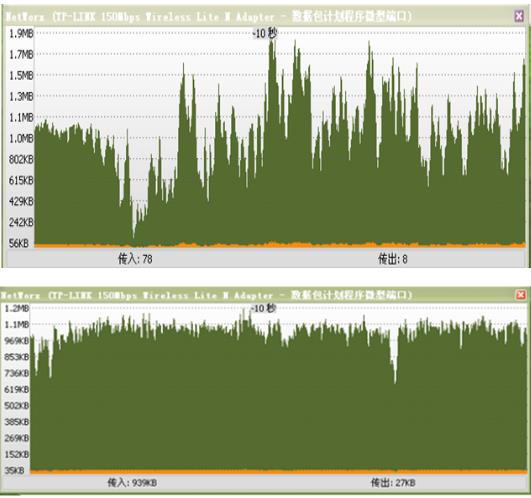531x498 pixels.
Task: Click the 传出: 27KB outgoing label
Action: [393, 482]
